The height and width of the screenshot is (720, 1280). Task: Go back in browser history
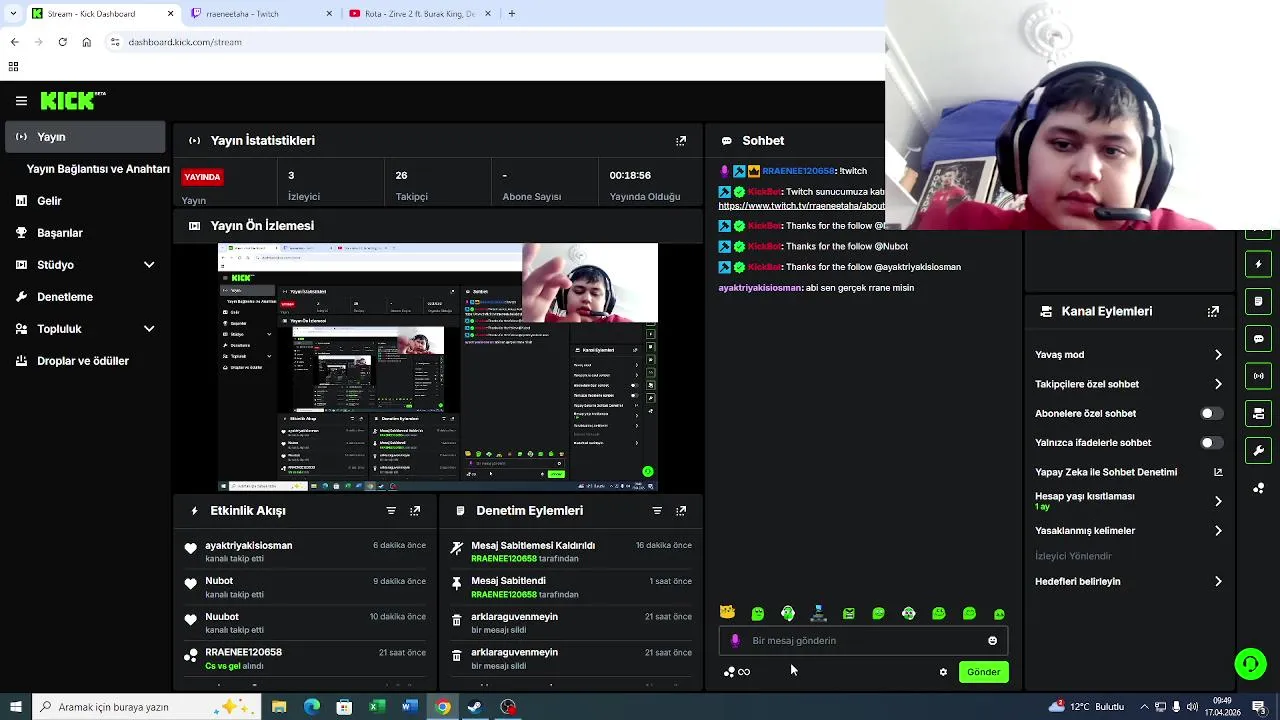point(14,42)
